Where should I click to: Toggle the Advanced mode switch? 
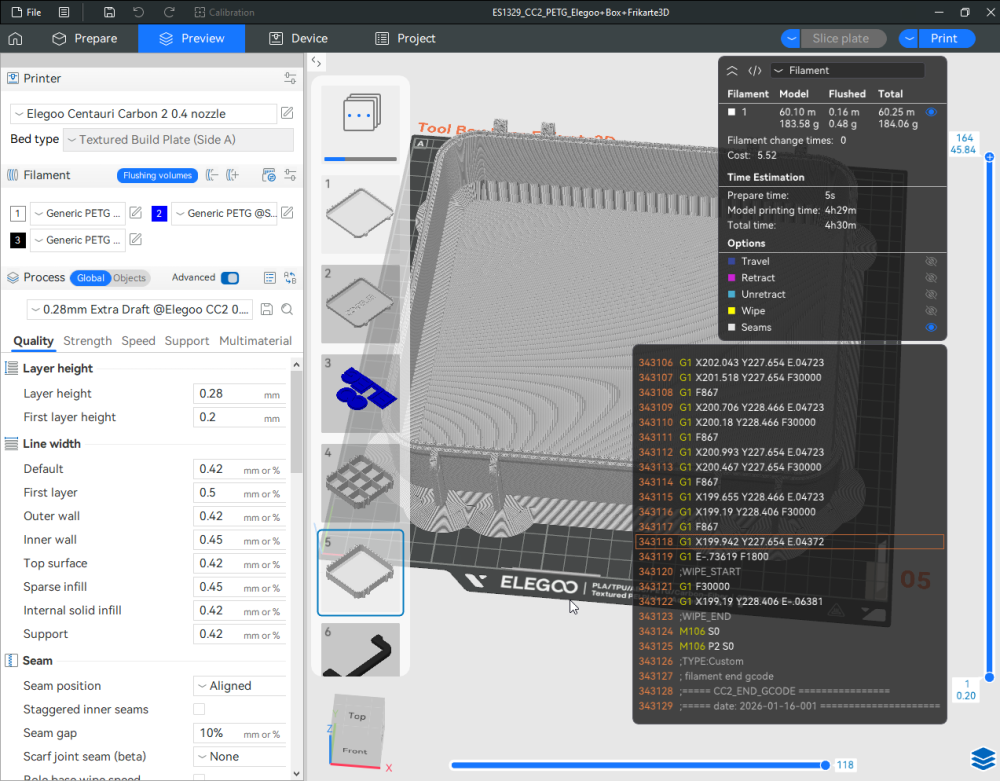[230, 278]
